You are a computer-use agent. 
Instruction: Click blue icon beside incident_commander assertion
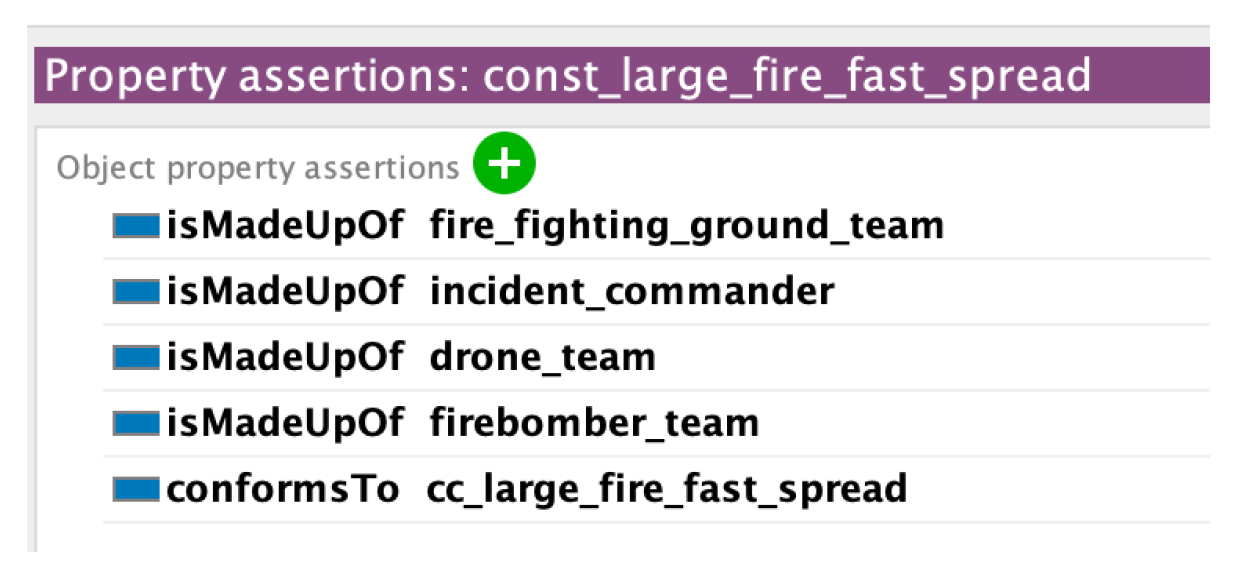[x=136, y=292]
